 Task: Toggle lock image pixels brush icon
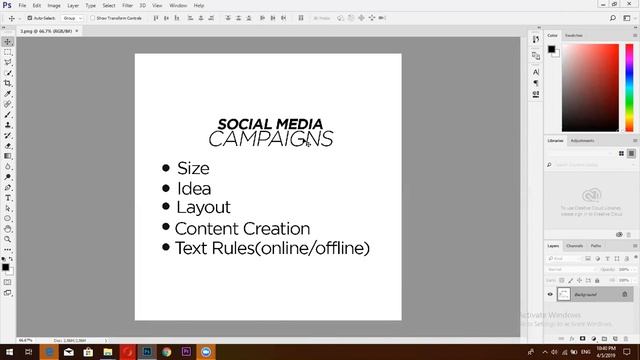pos(571,280)
